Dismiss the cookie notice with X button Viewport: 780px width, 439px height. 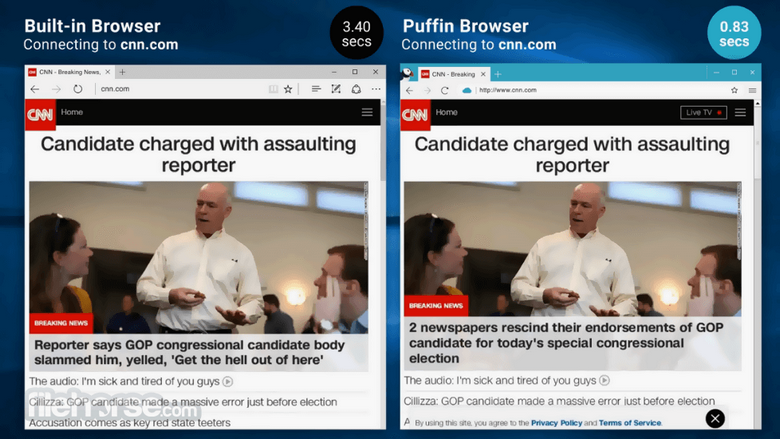[x=715, y=419]
